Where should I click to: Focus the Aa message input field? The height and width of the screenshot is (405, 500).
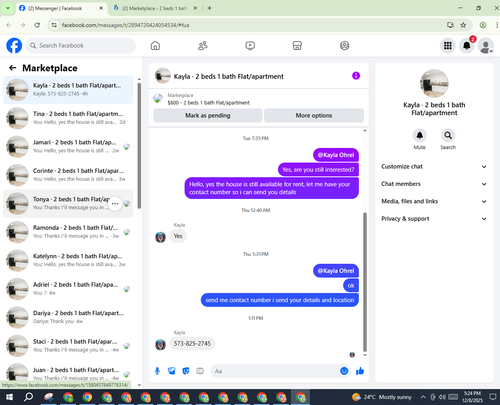pos(275,371)
